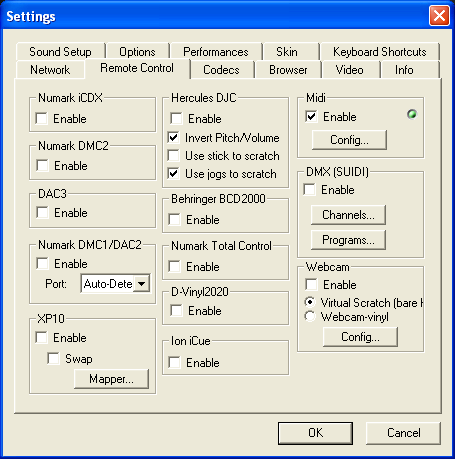The image size is (455, 459).
Task: Open the Keyboard Shortcuts tab
Action: [380, 52]
